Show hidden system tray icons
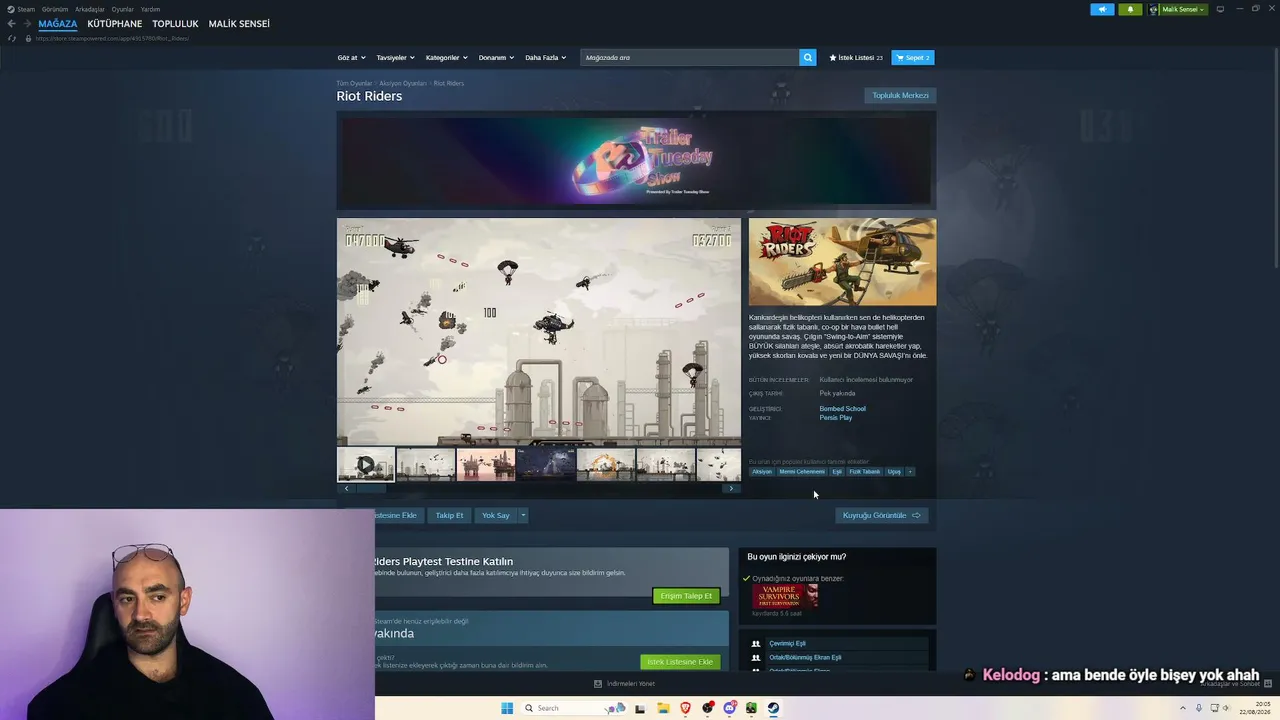 [x=1183, y=708]
